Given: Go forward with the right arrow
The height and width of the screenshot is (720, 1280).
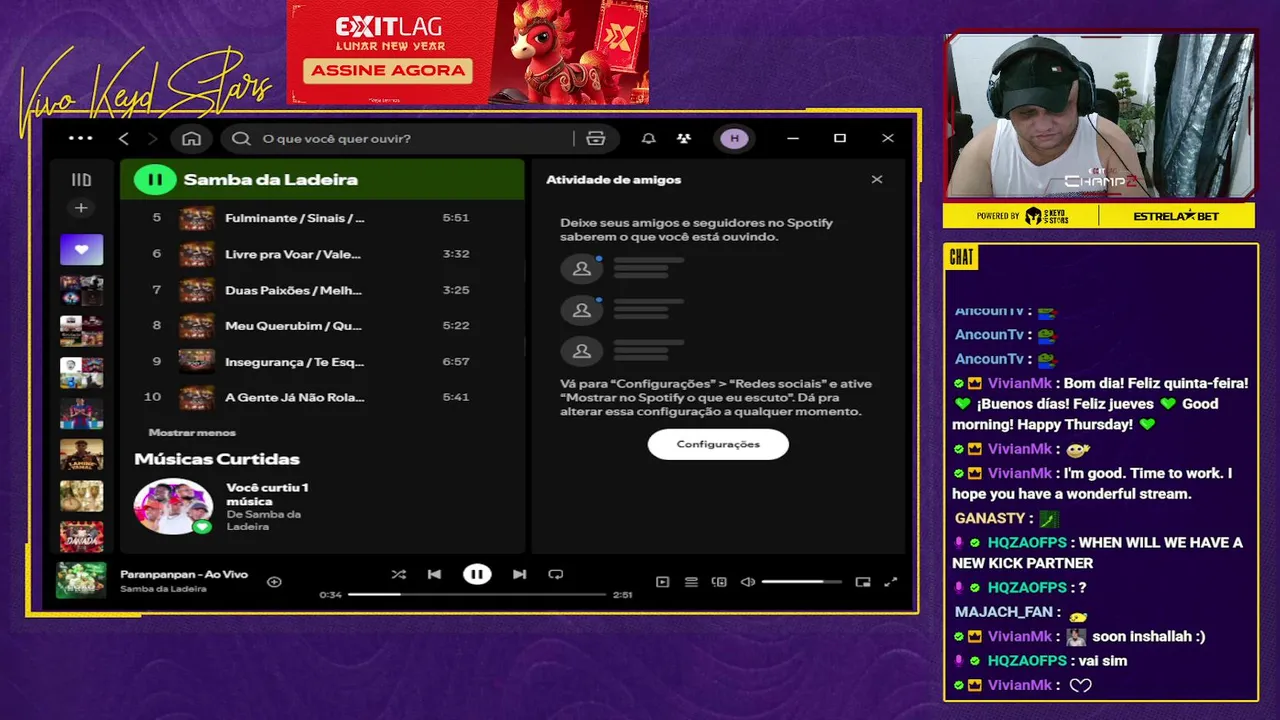Looking at the screenshot, I should point(153,138).
